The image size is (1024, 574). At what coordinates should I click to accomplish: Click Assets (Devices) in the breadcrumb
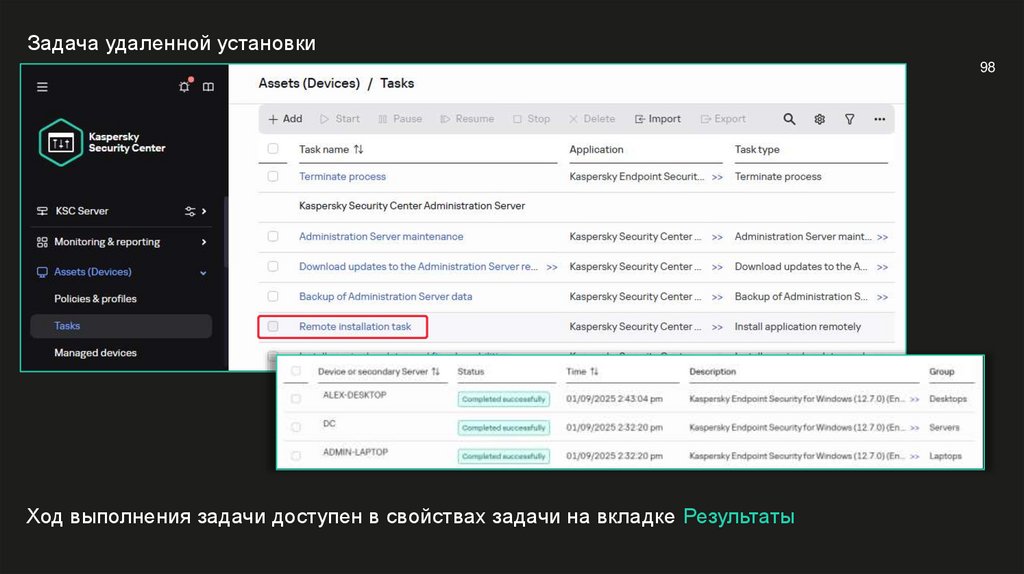click(309, 83)
